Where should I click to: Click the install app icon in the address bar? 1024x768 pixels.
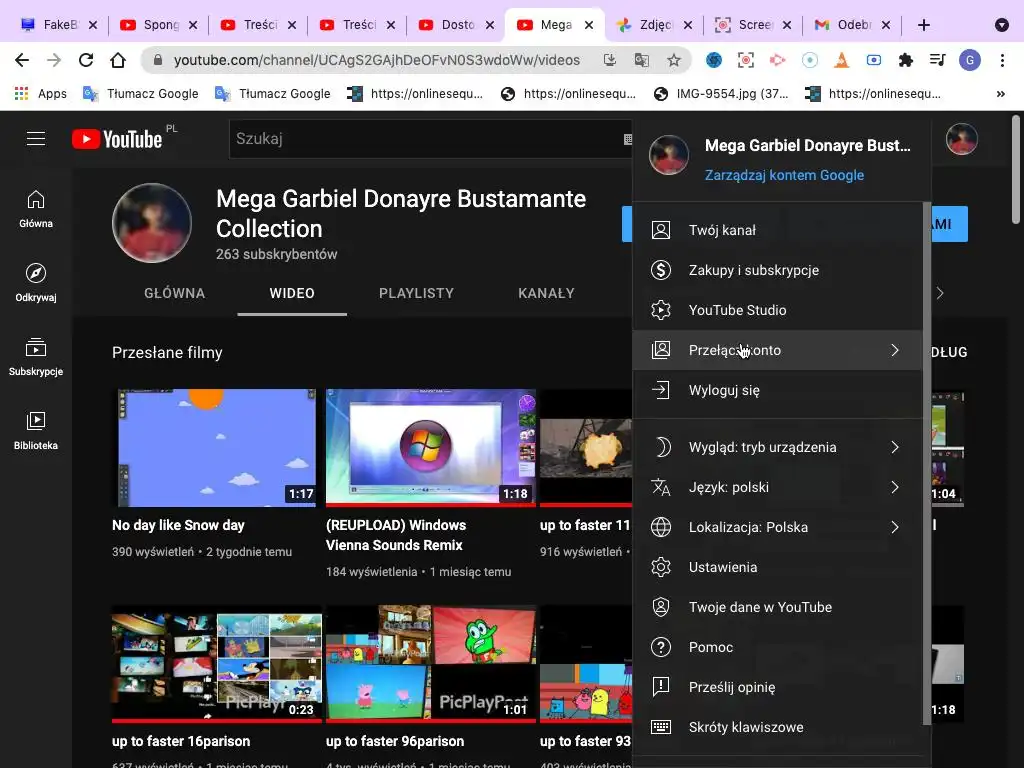[x=609, y=60]
